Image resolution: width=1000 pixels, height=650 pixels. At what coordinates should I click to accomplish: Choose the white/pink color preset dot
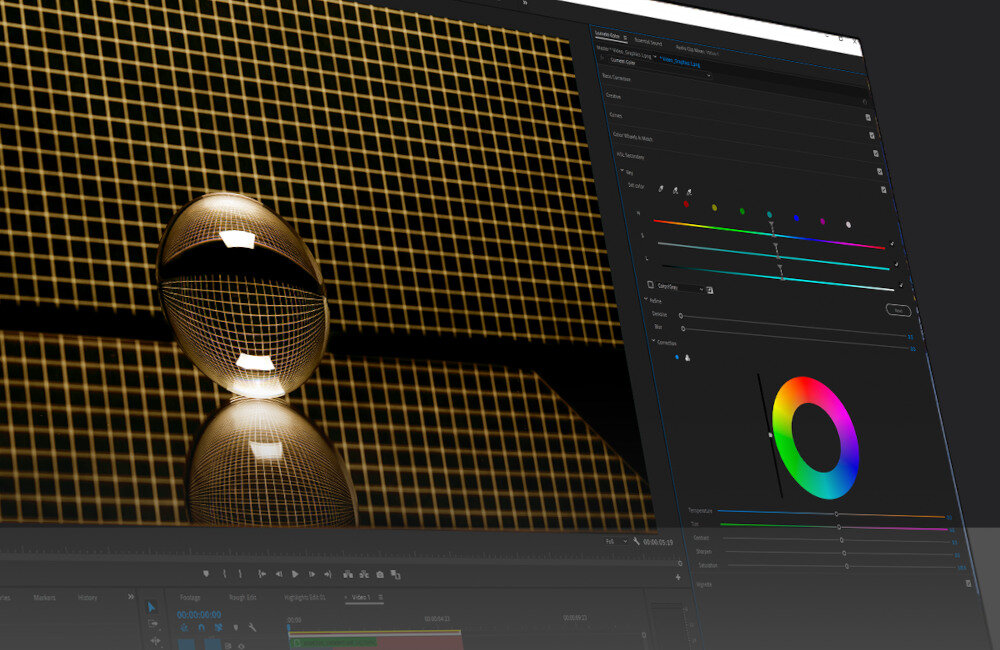coord(848,225)
